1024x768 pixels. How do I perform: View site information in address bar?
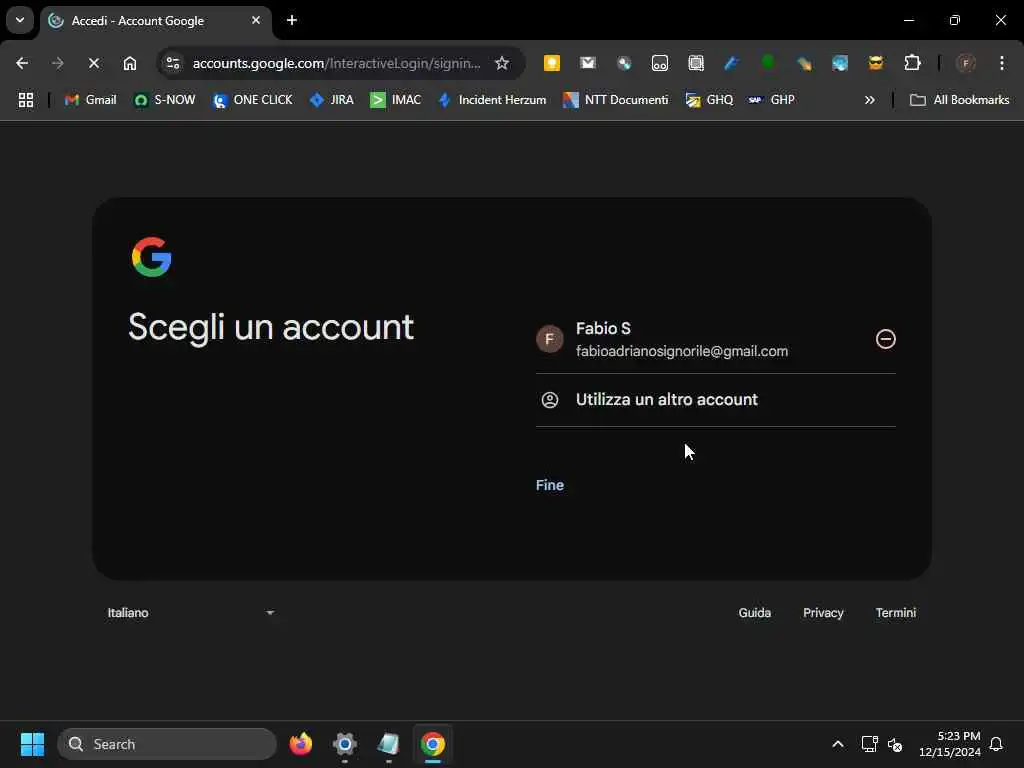(173, 63)
